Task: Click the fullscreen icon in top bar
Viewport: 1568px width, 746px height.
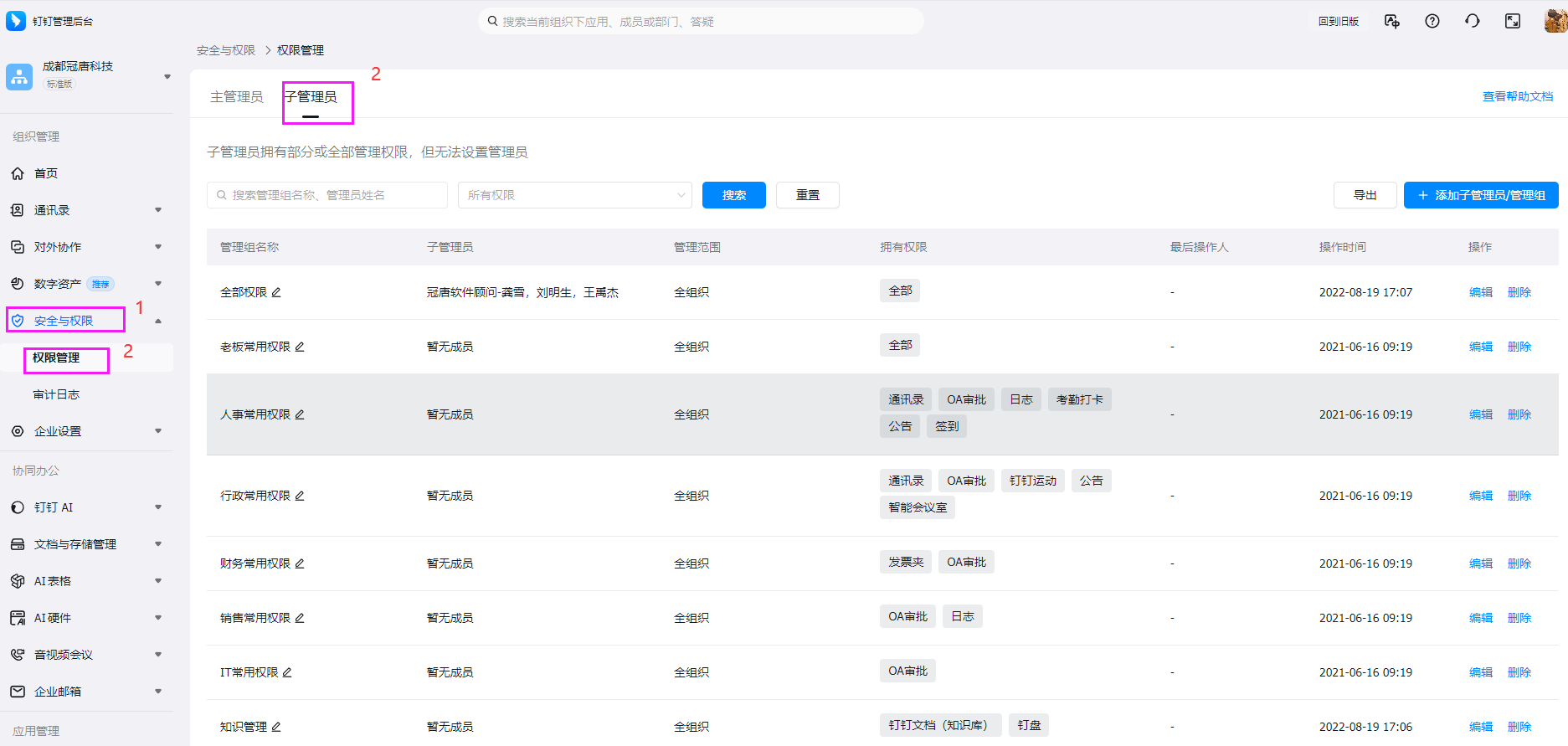Action: [x=1513, y=21]
